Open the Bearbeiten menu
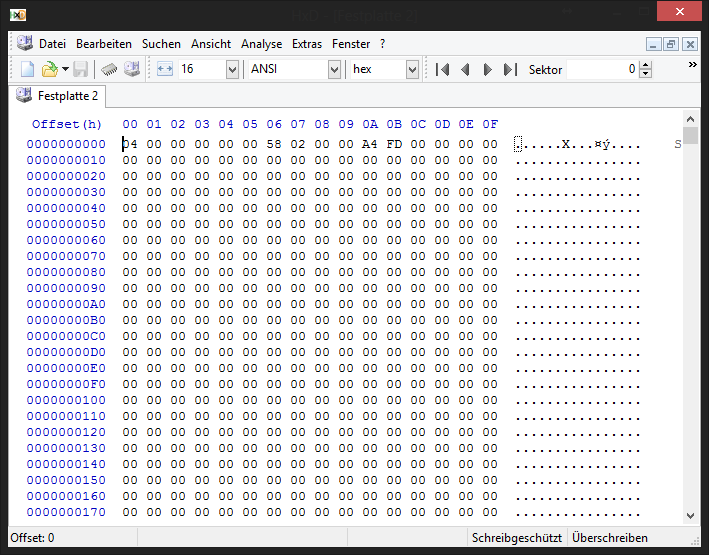 pyautogui.click(x=104, y=44)
